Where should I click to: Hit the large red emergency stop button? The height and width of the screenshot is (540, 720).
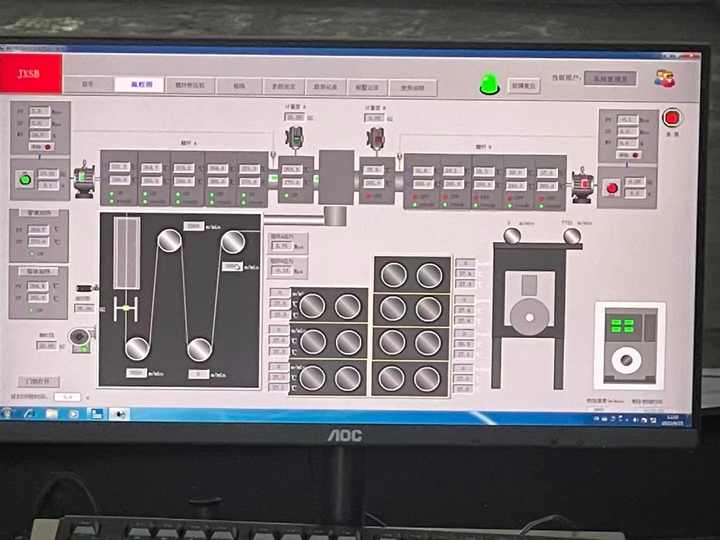672,118
